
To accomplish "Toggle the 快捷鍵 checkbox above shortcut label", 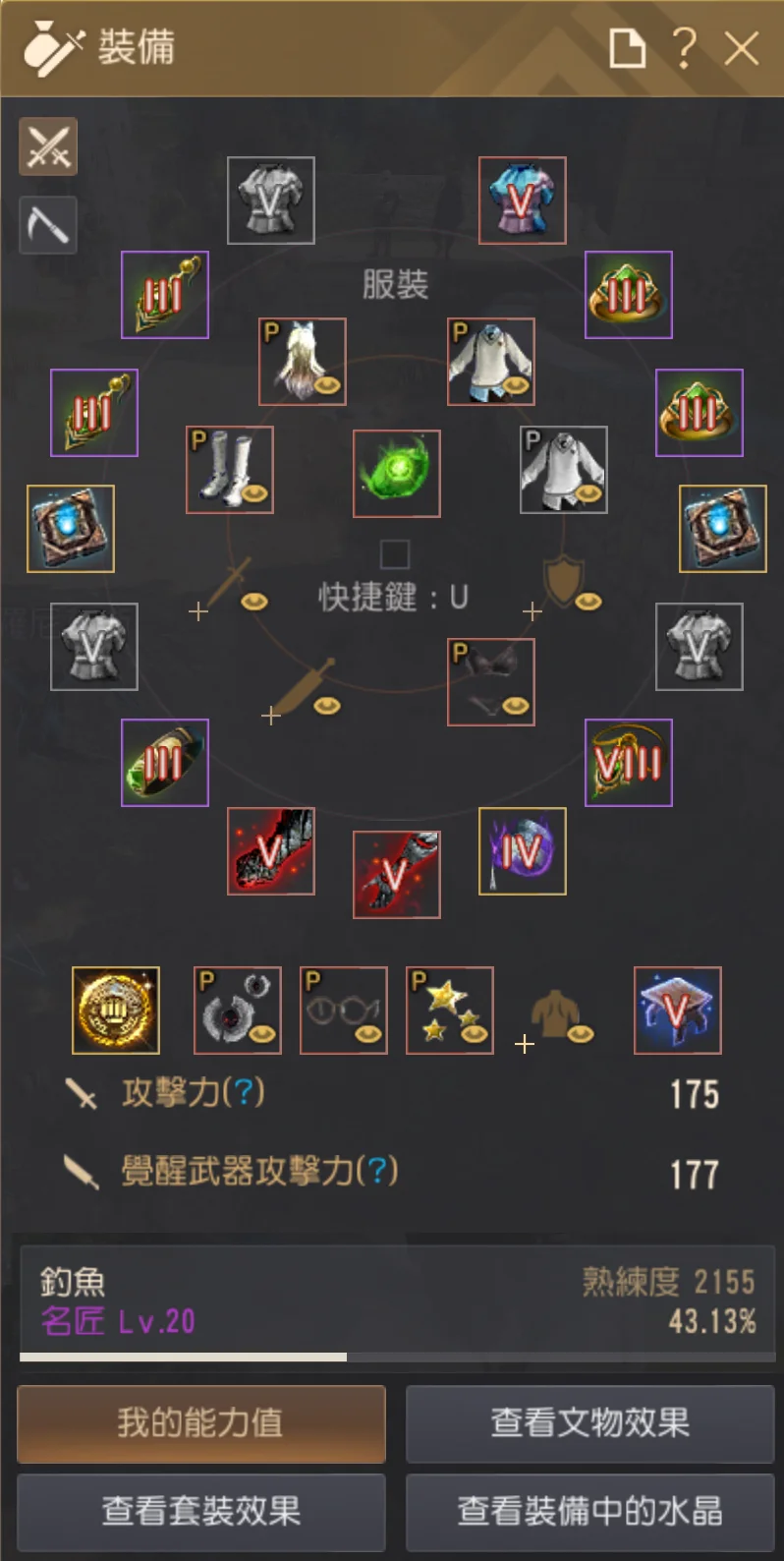I will pyautogui.click(x=395, y=554).
